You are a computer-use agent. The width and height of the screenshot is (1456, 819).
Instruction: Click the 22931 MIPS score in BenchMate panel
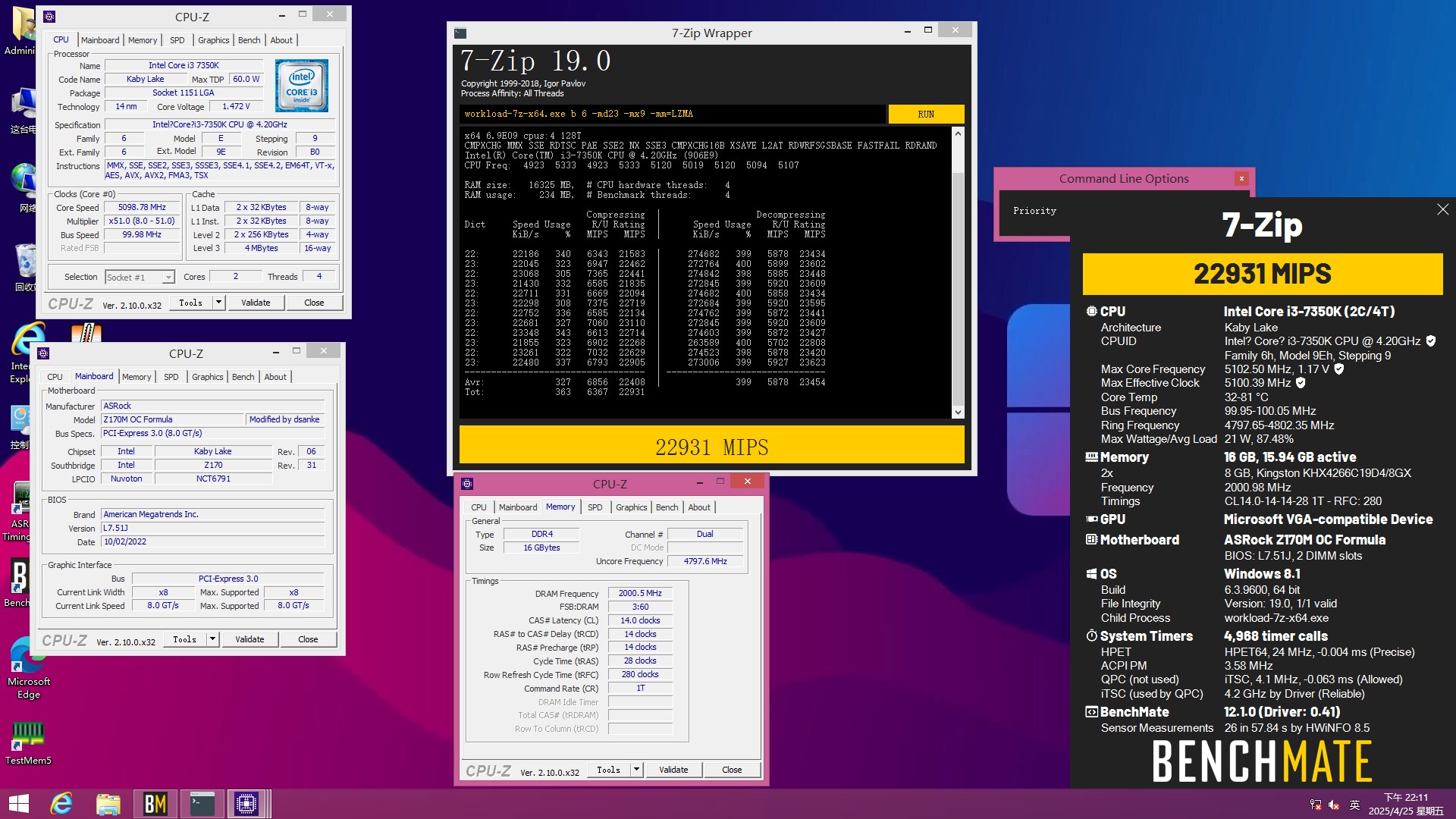click(1263, 274)
